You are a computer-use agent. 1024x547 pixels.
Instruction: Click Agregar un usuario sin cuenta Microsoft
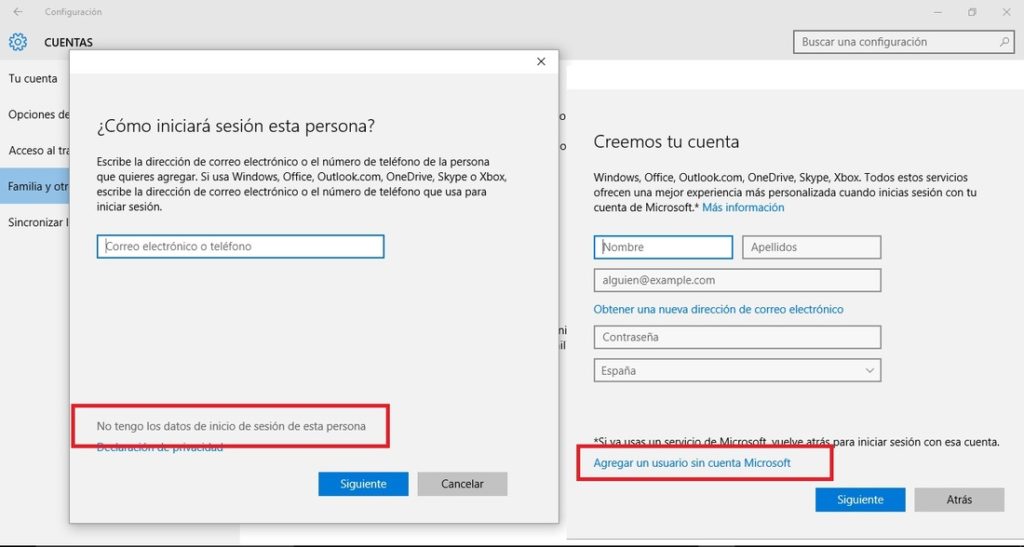click(x=692, y=463)
